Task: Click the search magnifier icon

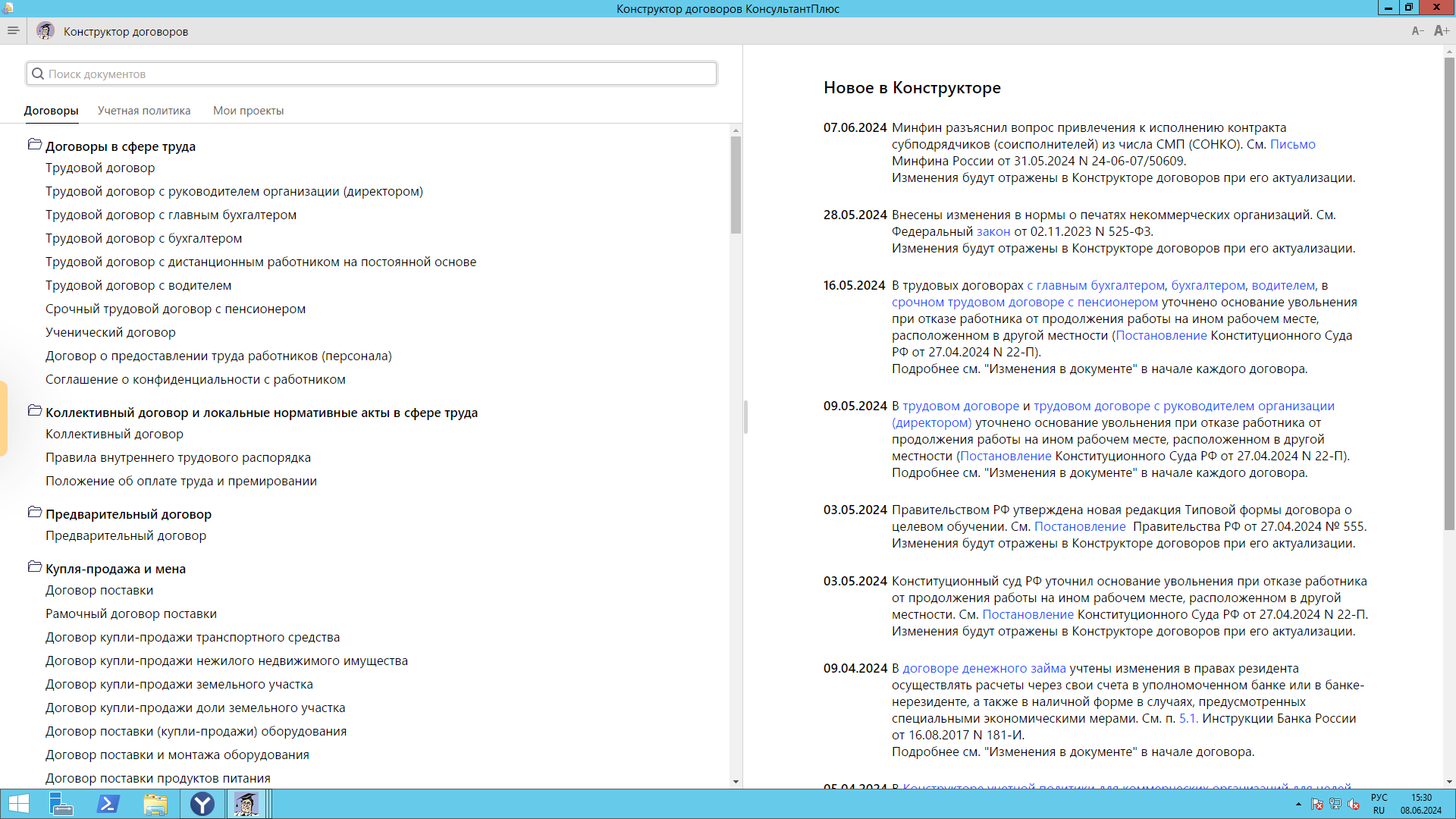Action: click(38, 74)
